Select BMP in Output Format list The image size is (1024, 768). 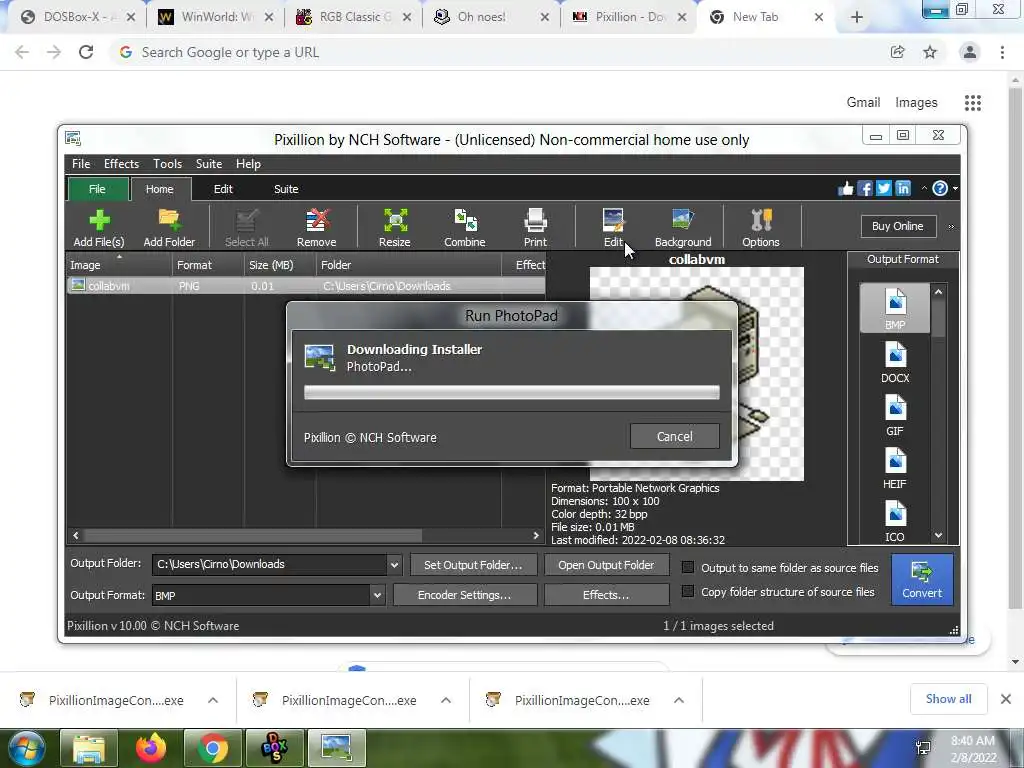pos(895,308)
